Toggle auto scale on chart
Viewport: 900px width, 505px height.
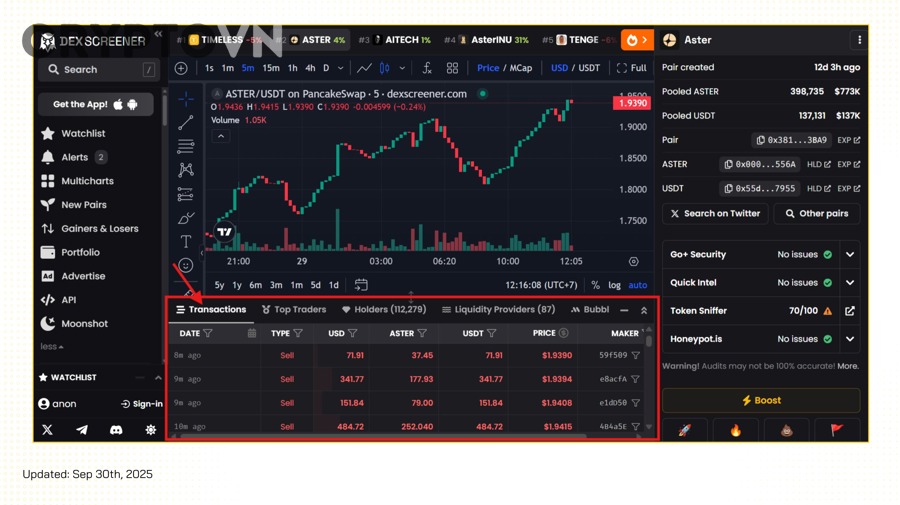(638, 285)
